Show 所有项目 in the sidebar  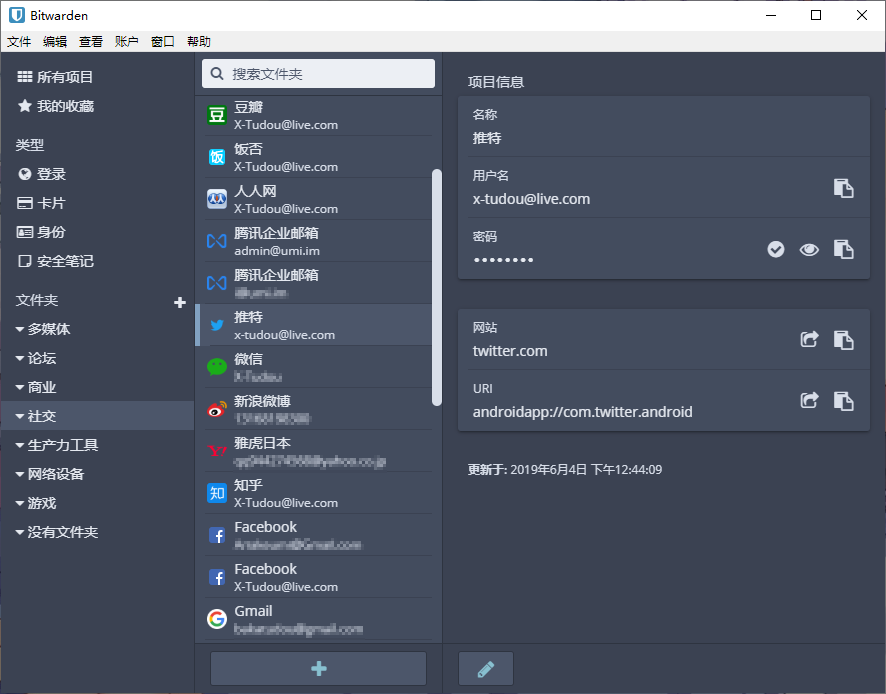coord(65,77)
